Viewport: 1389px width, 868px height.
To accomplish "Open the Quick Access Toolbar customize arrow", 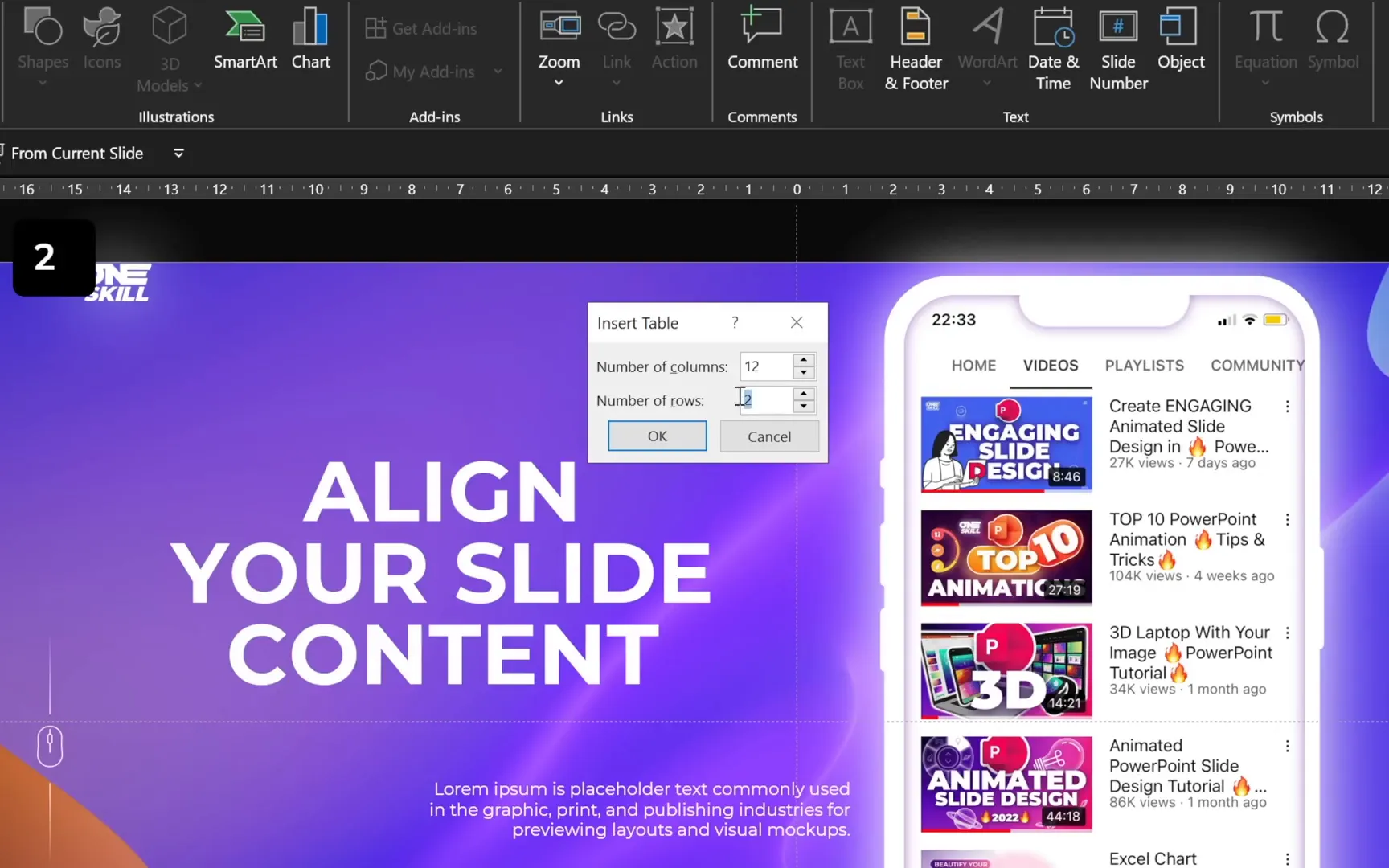I will tap(178, 153).
